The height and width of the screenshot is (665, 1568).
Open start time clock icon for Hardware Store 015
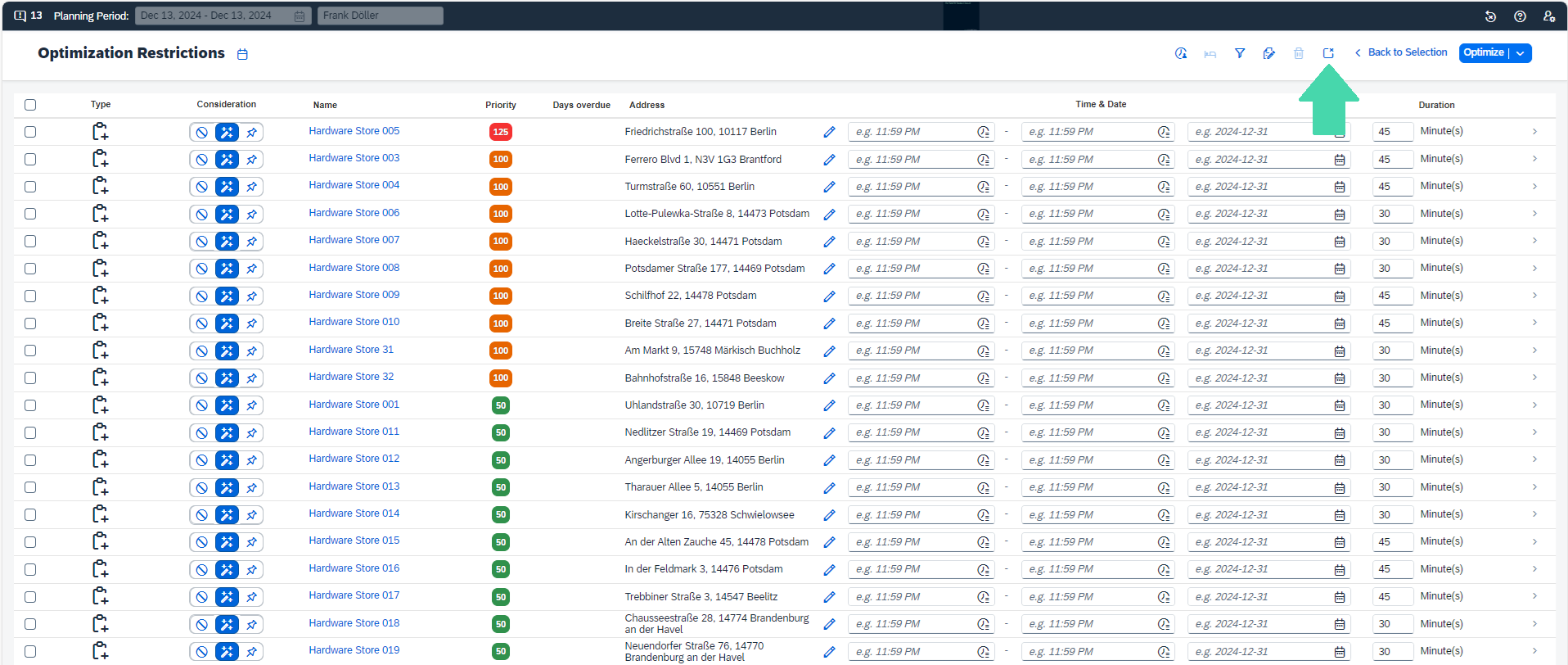(984, 542)
